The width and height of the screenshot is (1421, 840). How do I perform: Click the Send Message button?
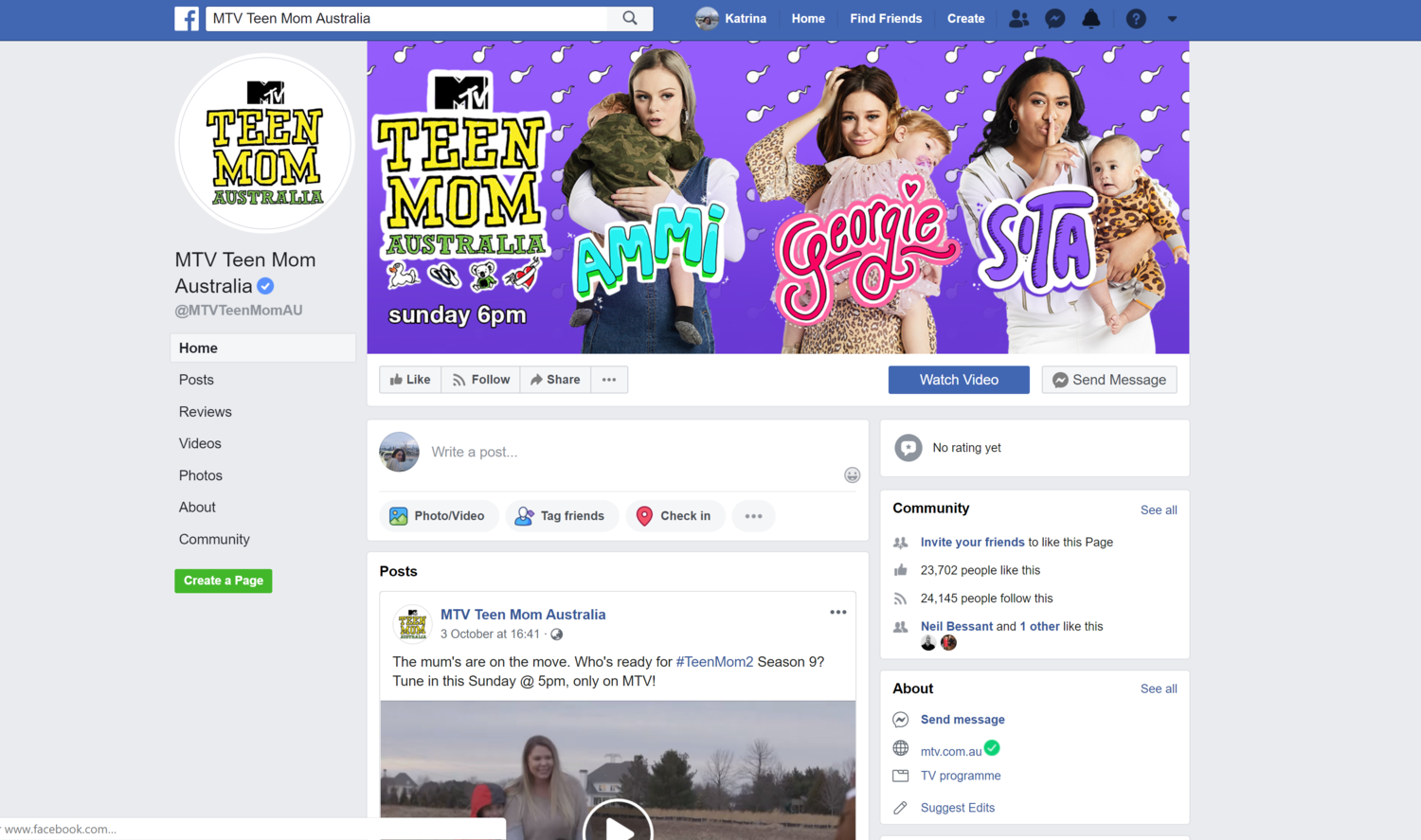pos(1109,380)
